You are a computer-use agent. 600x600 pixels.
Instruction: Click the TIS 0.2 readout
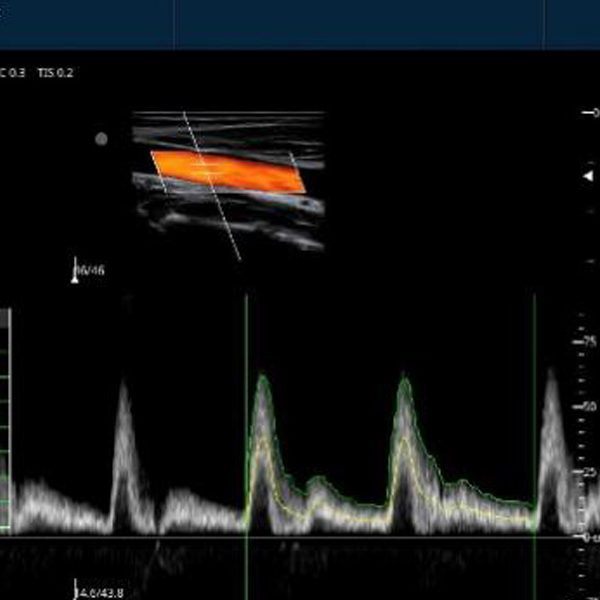(x=55, y=73)
